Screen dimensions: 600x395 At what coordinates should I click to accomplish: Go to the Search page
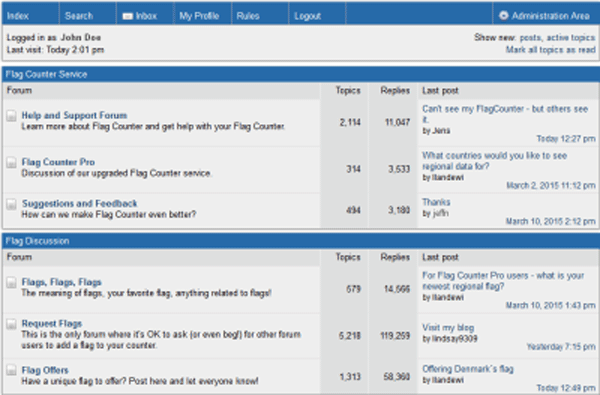79,16
